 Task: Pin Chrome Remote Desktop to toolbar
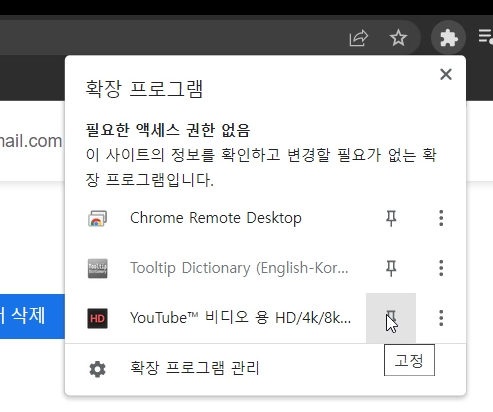391,218
